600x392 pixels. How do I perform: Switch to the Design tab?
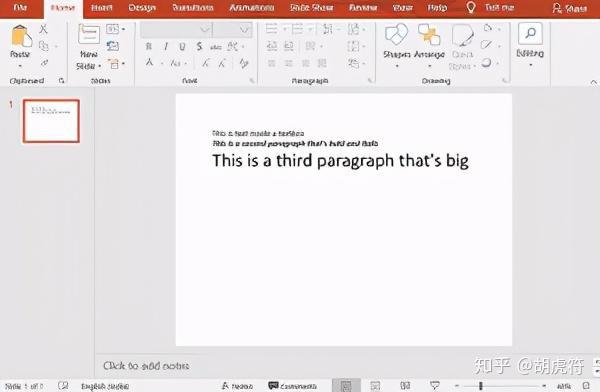pos(142,8)
